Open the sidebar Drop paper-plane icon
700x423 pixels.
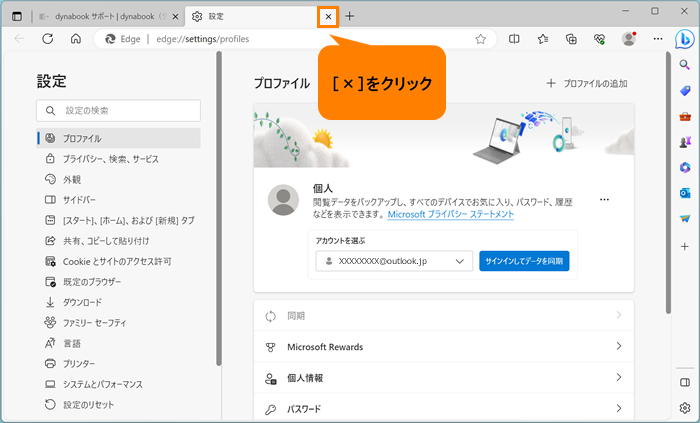click(x=685, y=219)
